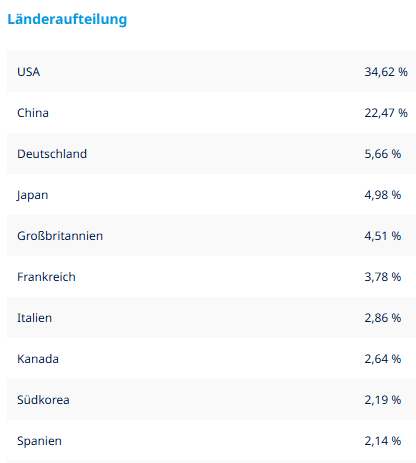Click the 2,64 % Kanada percentage
Screen dimensions: 416x463
pos(382,359)
